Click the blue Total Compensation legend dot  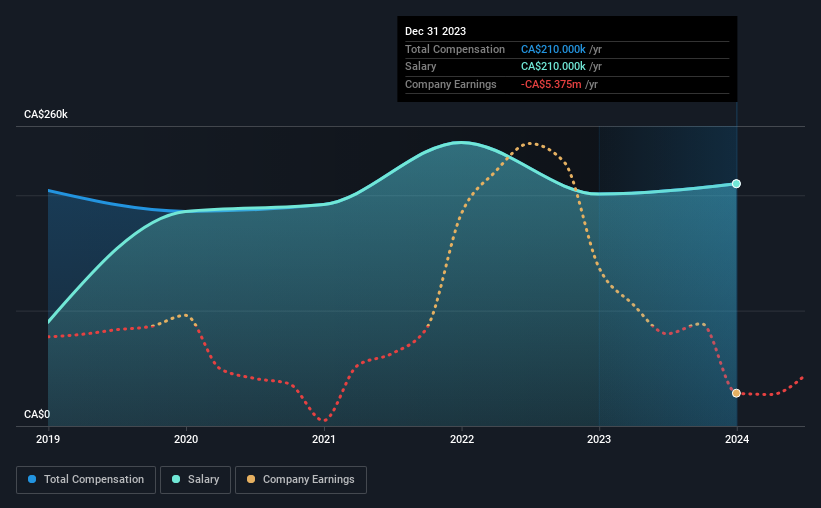(32, 479)
